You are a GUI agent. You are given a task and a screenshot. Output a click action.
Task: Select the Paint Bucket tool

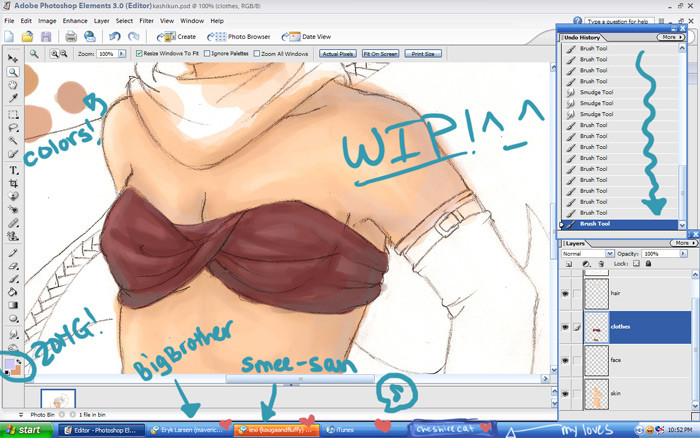14,292
